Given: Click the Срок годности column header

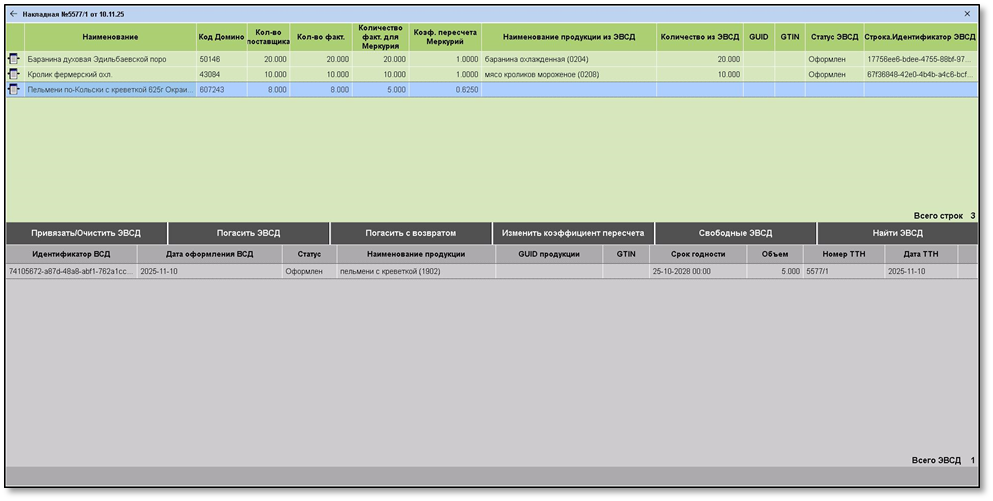Looking at the screenshot, I should (x=698, y=255).
